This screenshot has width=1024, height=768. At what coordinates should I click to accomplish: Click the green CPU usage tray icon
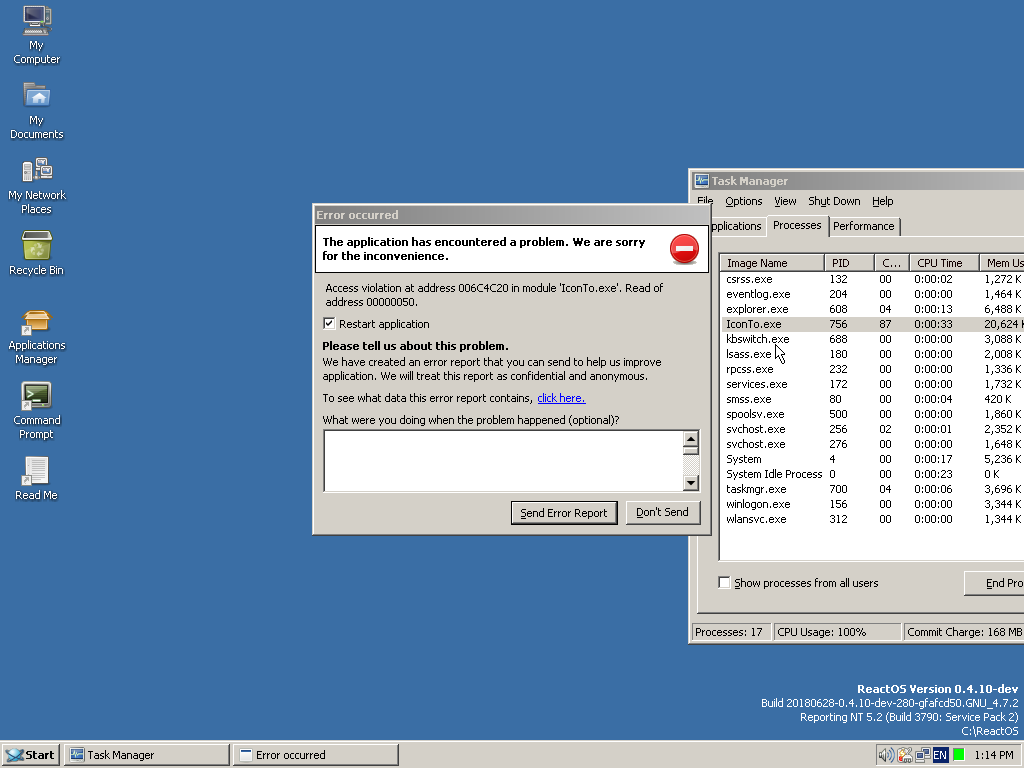click(x=959, y=755)
